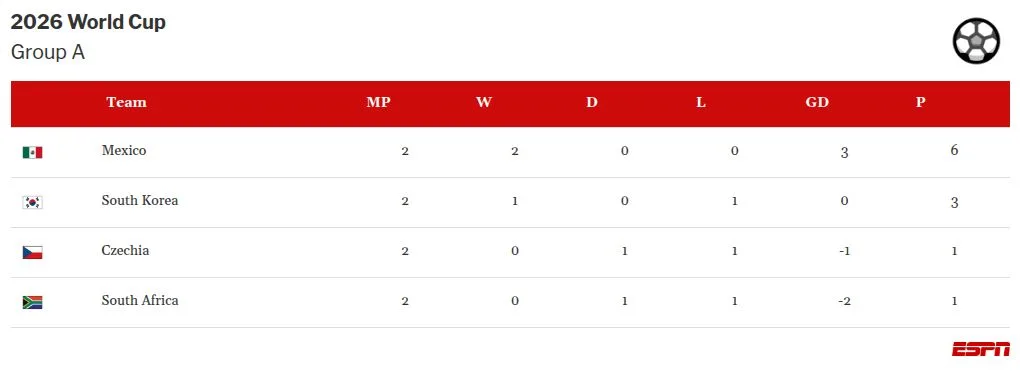
Task: Click the Czechia flag icon
Action: [x=33, y=253]
